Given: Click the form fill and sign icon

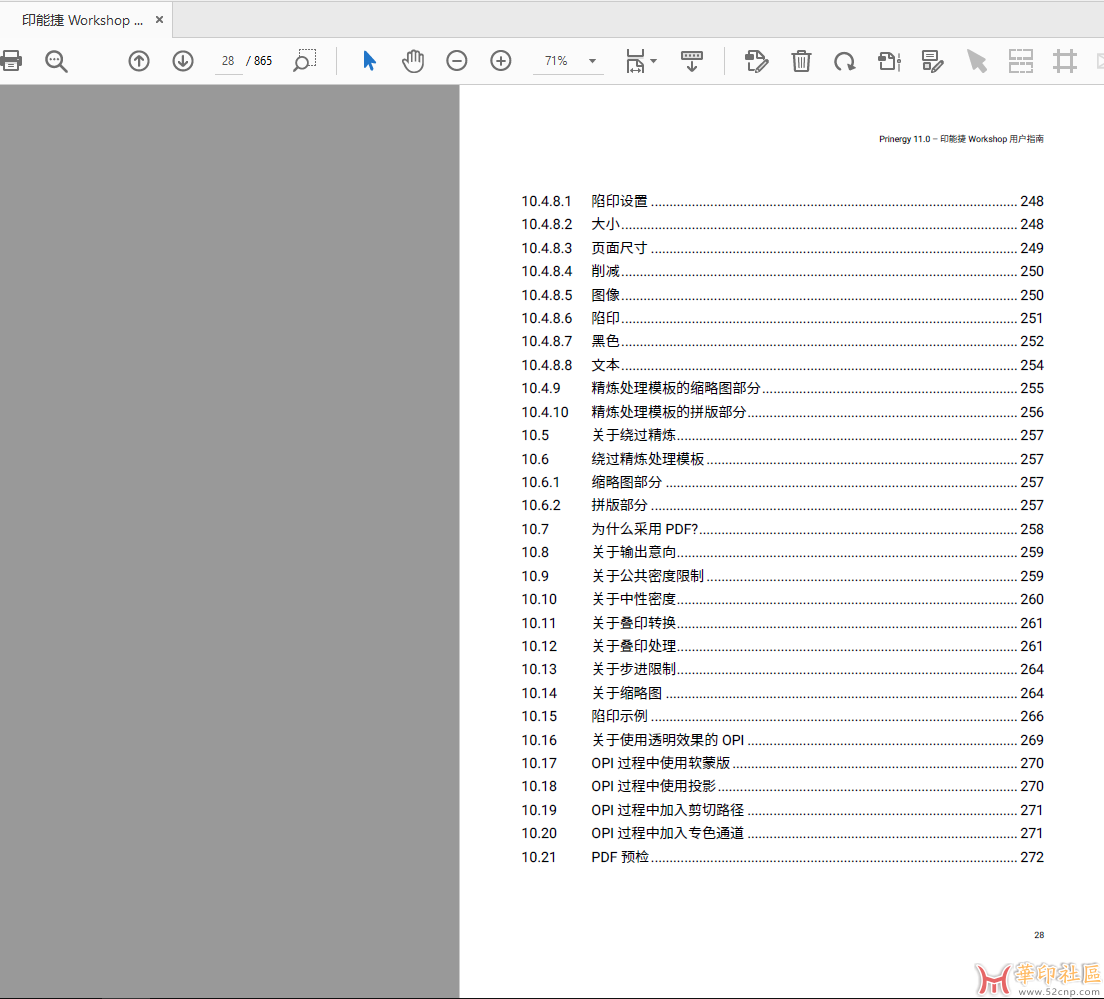Looking at the screenshot, I should click(933, 61).
